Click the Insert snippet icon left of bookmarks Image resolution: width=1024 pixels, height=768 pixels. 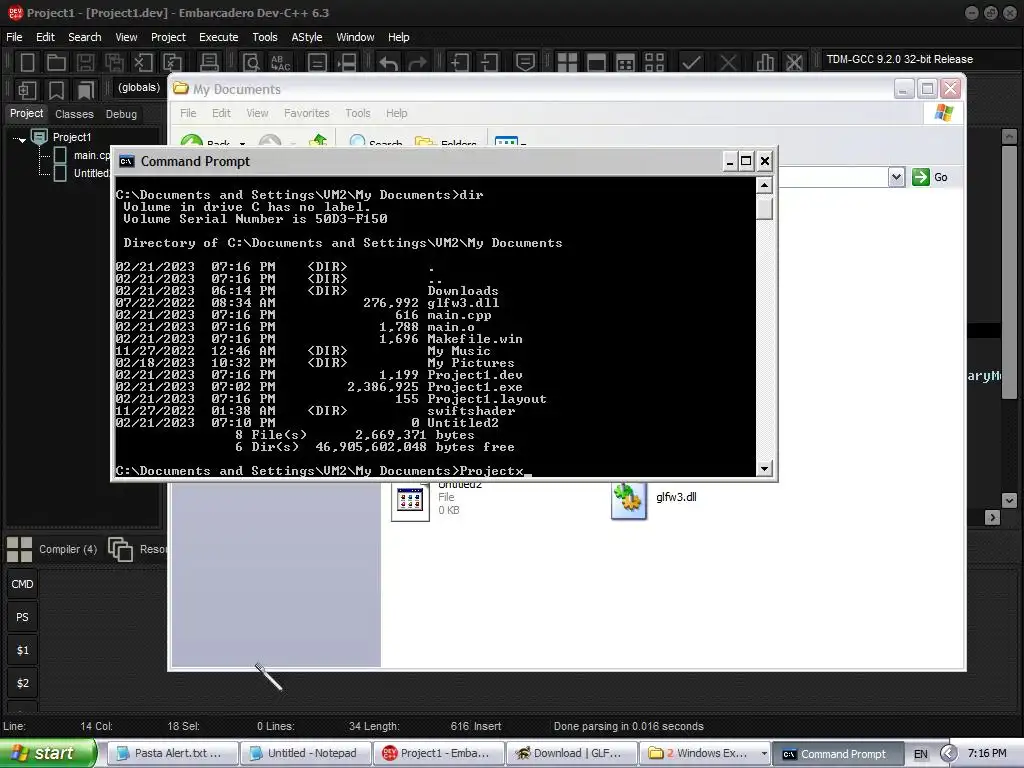point(27,89)
